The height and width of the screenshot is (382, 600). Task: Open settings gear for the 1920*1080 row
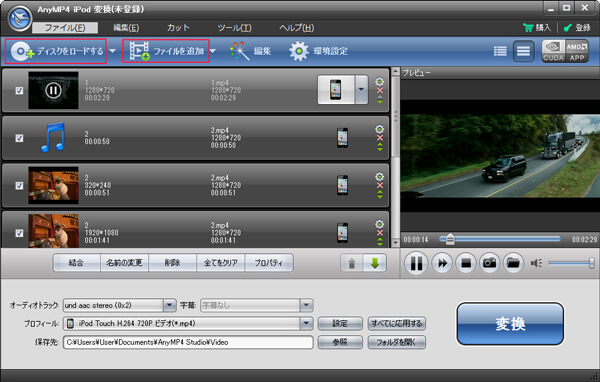coord(380,224)
